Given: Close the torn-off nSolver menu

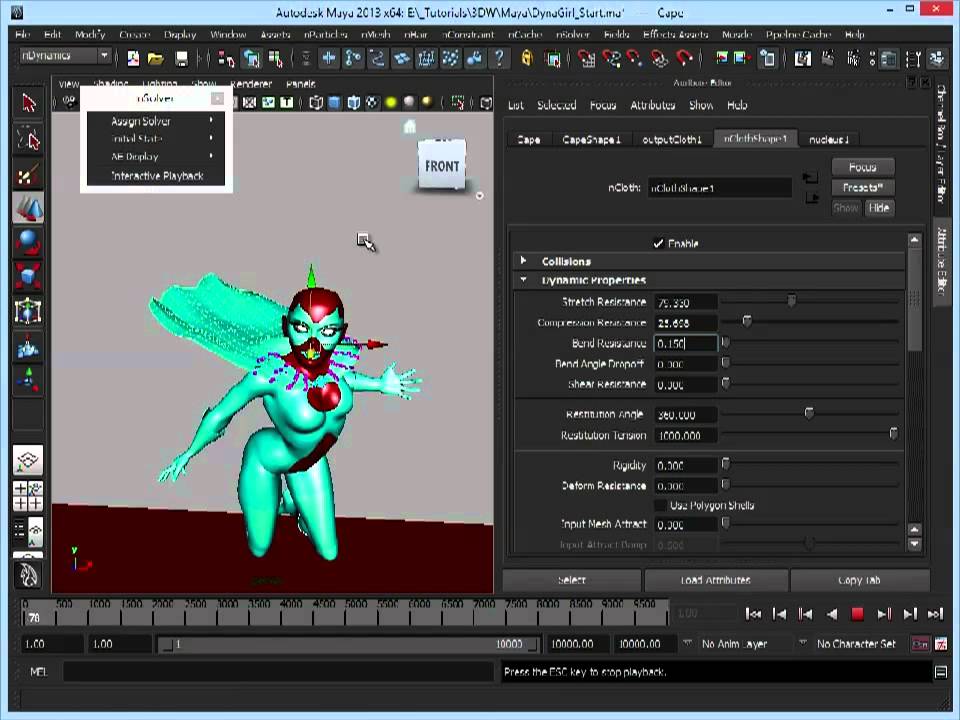Looking at the screenshot, I should pyautogui.click(x=217, y=99).
